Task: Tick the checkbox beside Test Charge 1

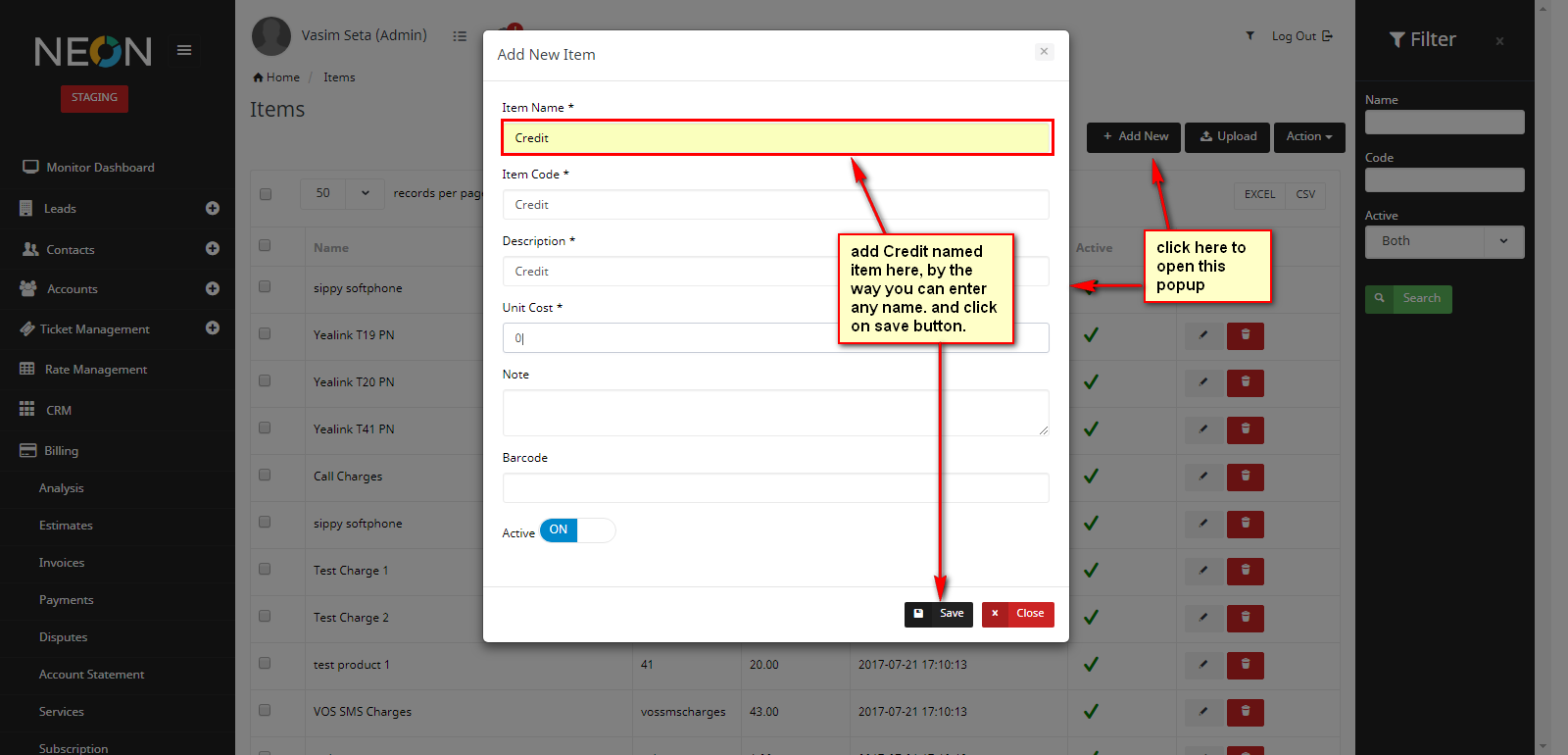Action: 265,570
